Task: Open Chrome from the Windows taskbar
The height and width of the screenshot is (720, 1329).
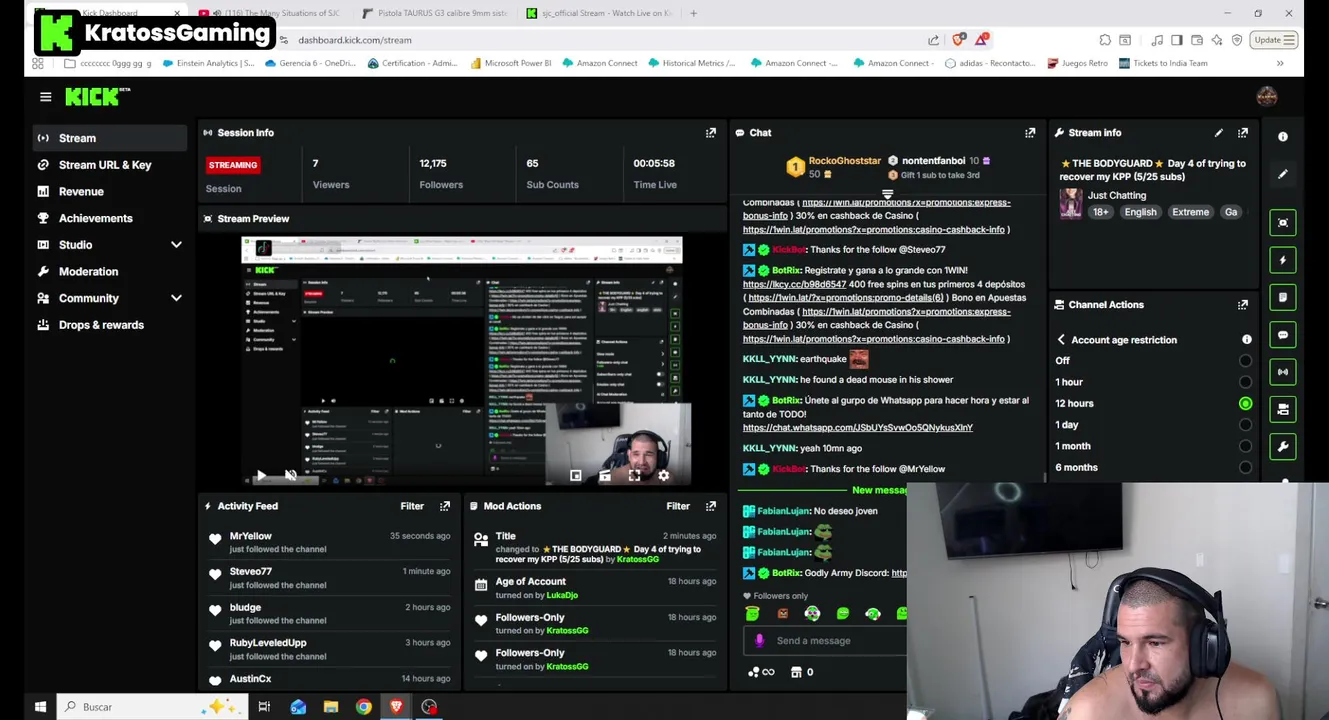Action: pyautogui.click(x=364, y=707)
